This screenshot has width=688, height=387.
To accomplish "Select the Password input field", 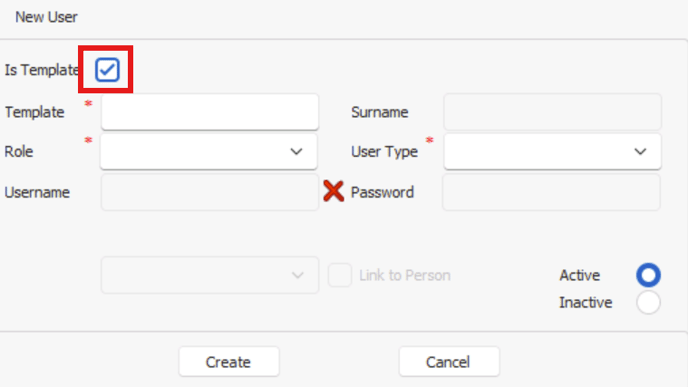I will (552, 192).
